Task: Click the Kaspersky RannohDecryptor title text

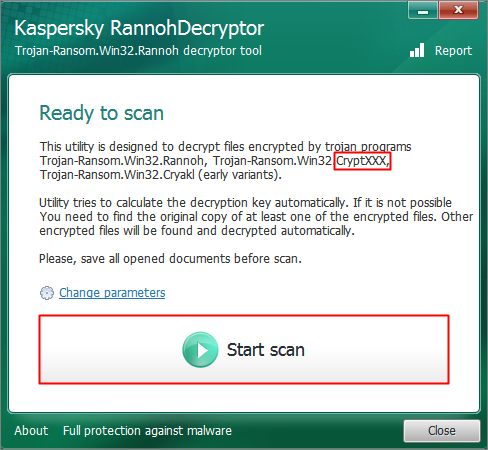Action: (x=139, y=28)
